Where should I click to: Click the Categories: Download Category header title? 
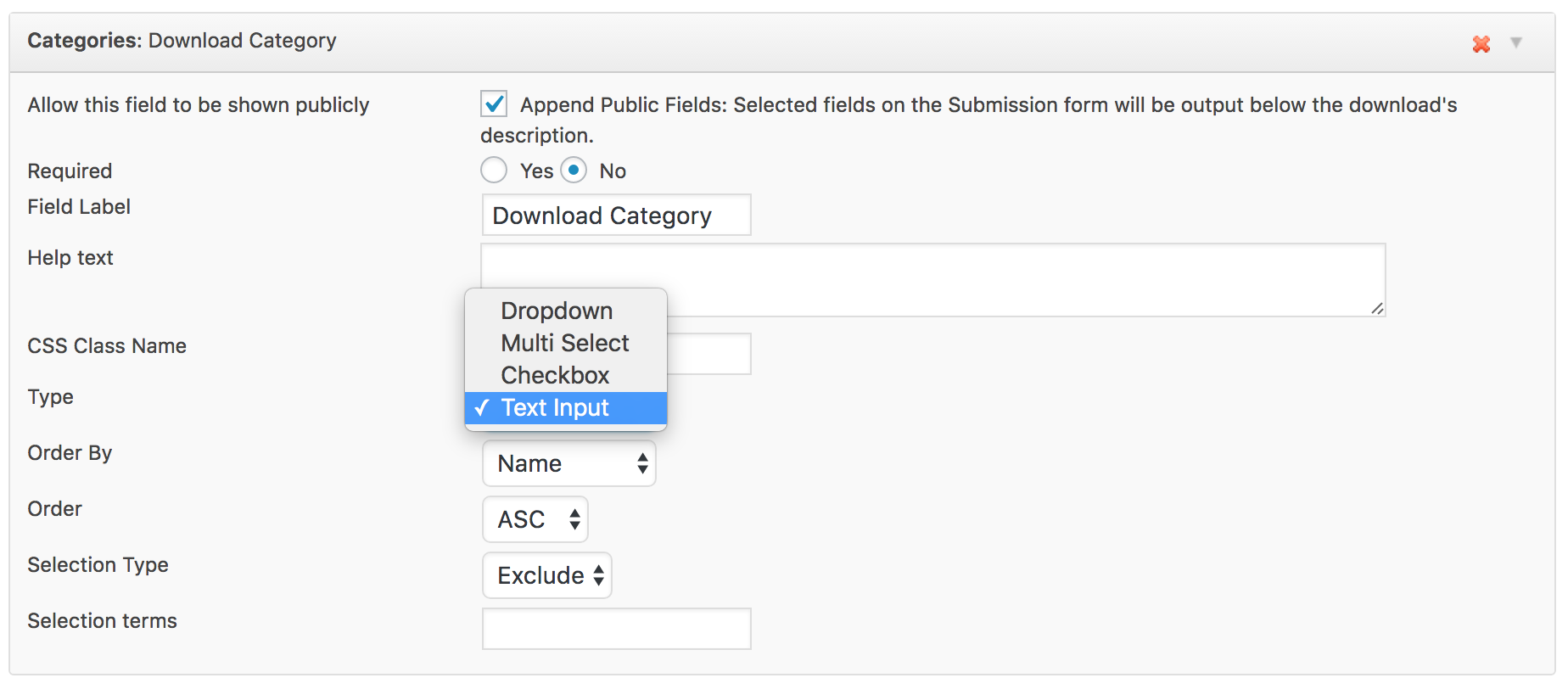182,41
